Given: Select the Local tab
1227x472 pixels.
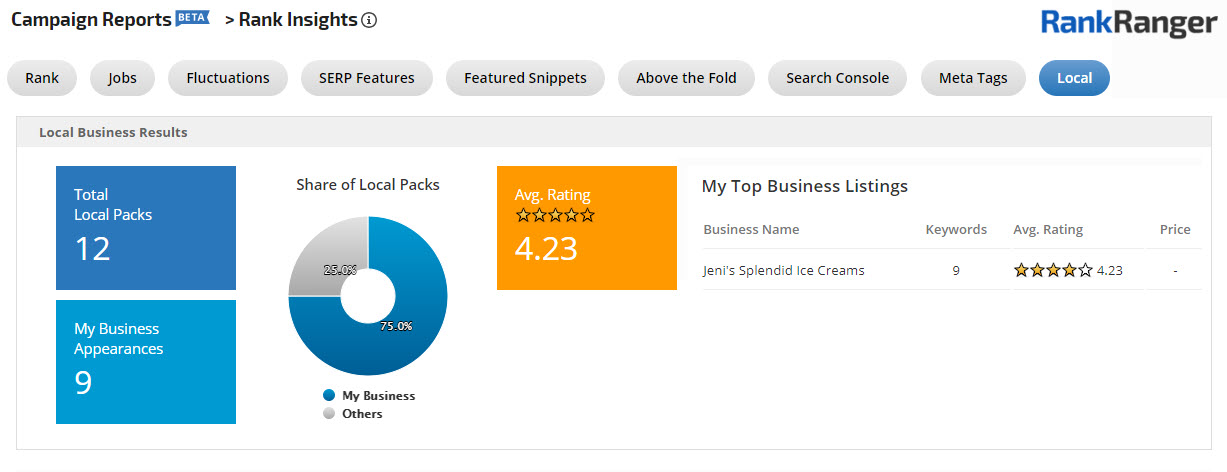Looking at the screenshot, I should [1074, 78].
